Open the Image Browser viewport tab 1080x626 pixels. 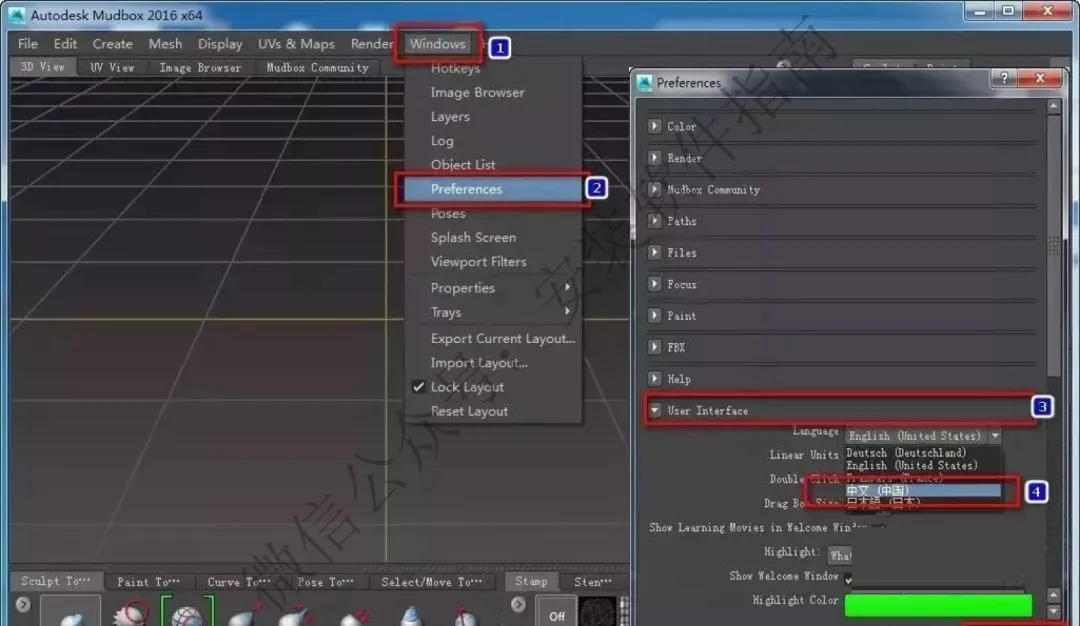point(200,67)
